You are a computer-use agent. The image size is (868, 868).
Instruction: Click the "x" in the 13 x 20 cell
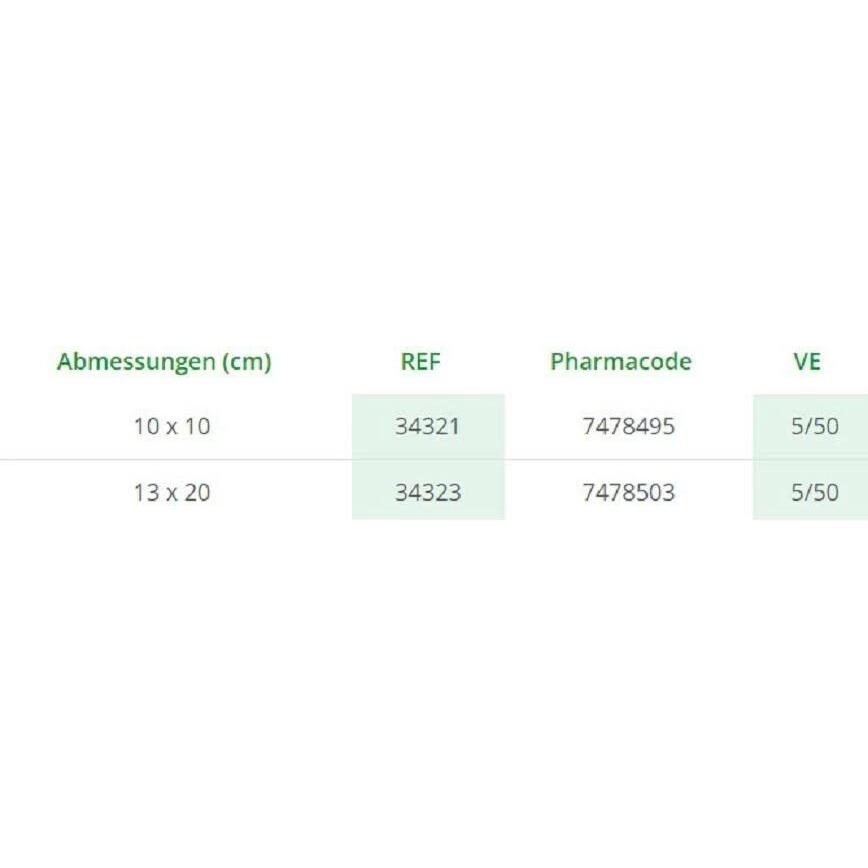[172, 494]
